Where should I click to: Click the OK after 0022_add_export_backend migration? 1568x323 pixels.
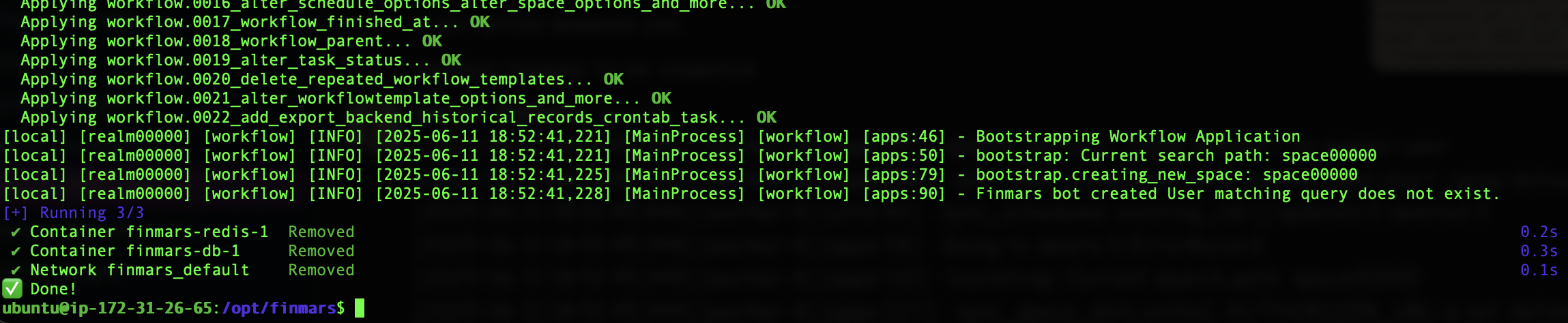point(766,117)
